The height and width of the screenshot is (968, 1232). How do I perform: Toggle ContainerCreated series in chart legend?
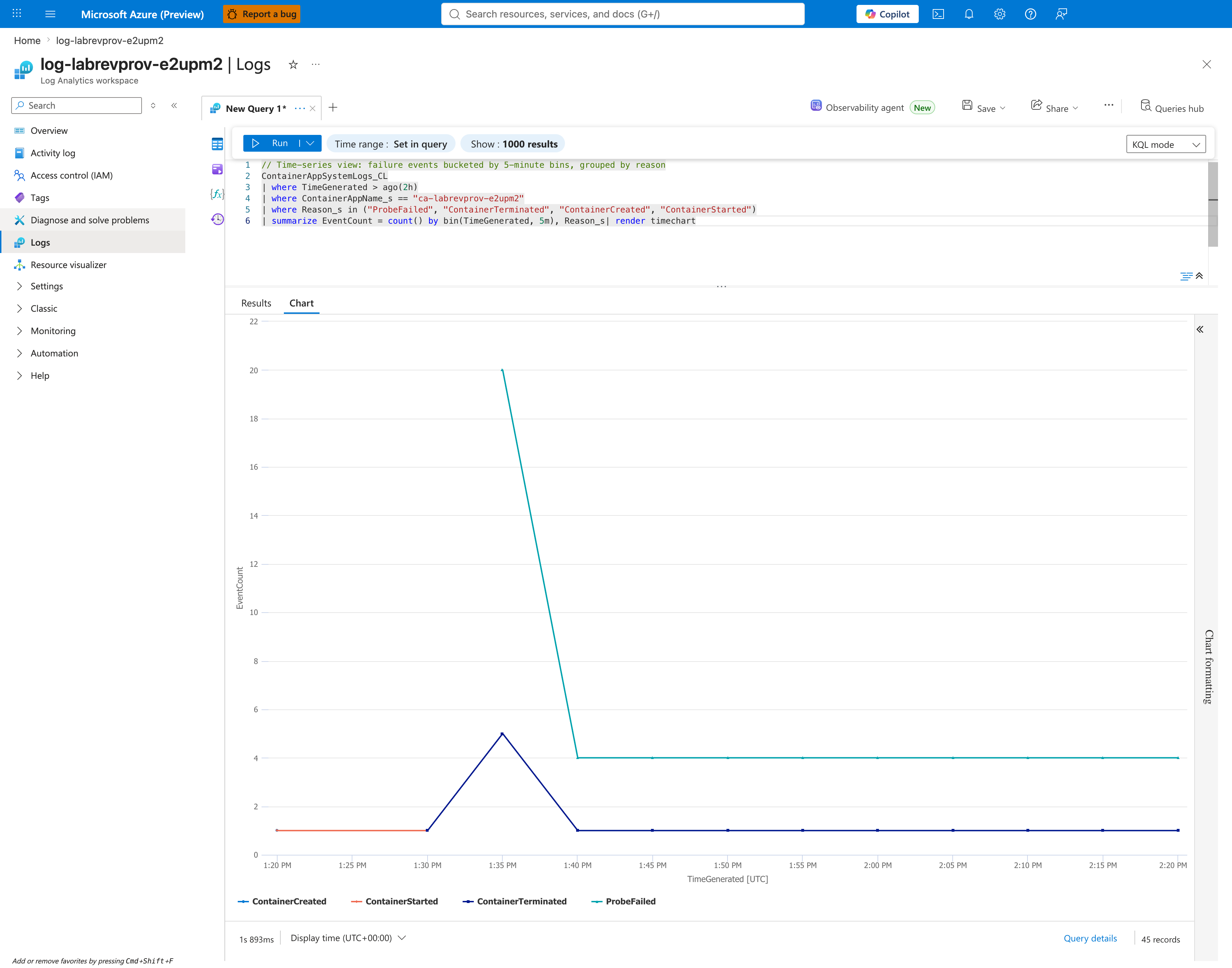pyautogui.click(x=282, y=901)
